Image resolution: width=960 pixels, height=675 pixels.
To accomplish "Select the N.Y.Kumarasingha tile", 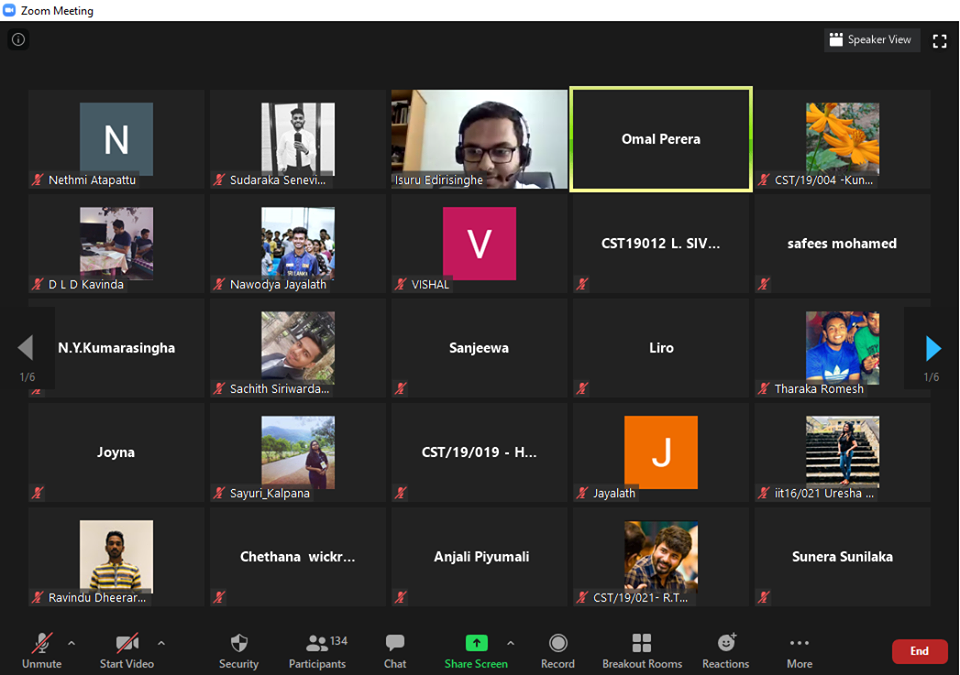I will 116,348.
